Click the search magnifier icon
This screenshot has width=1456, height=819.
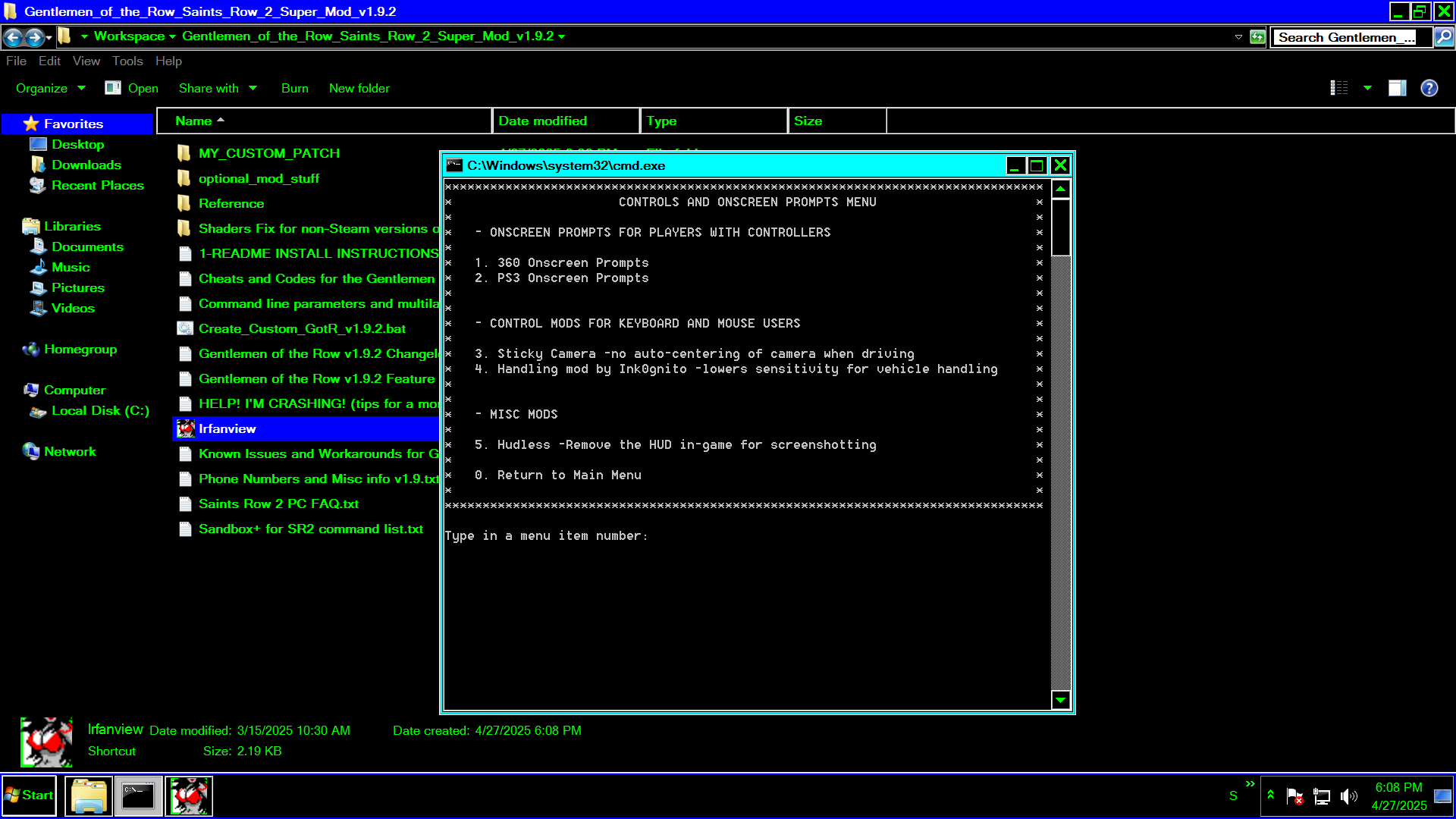[x=1444, y=36]
